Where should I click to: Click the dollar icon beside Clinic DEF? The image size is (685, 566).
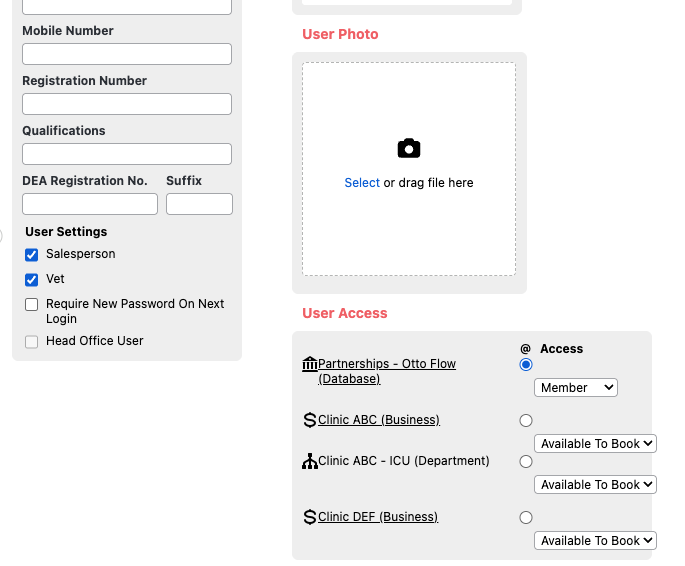point(309,517)
